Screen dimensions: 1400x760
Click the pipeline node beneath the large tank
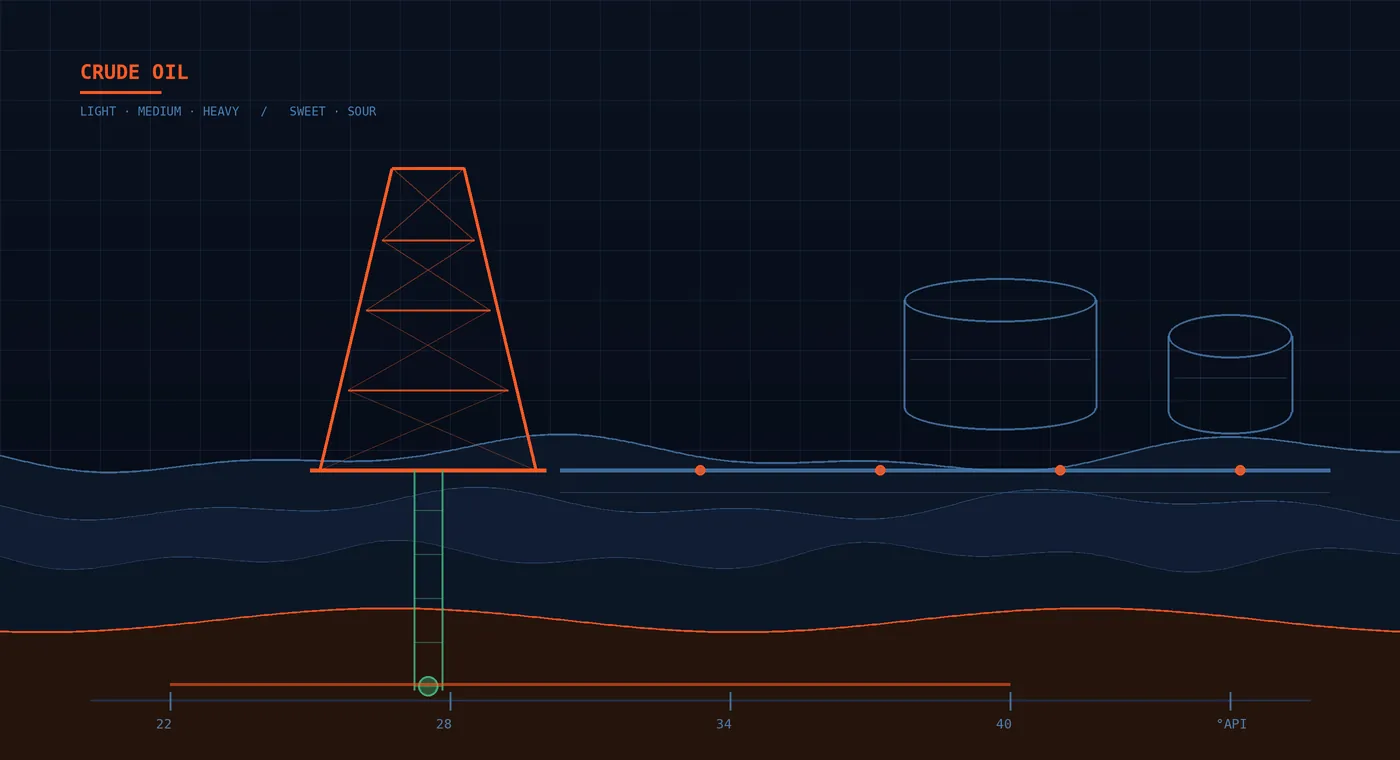tap(1060, 470)
